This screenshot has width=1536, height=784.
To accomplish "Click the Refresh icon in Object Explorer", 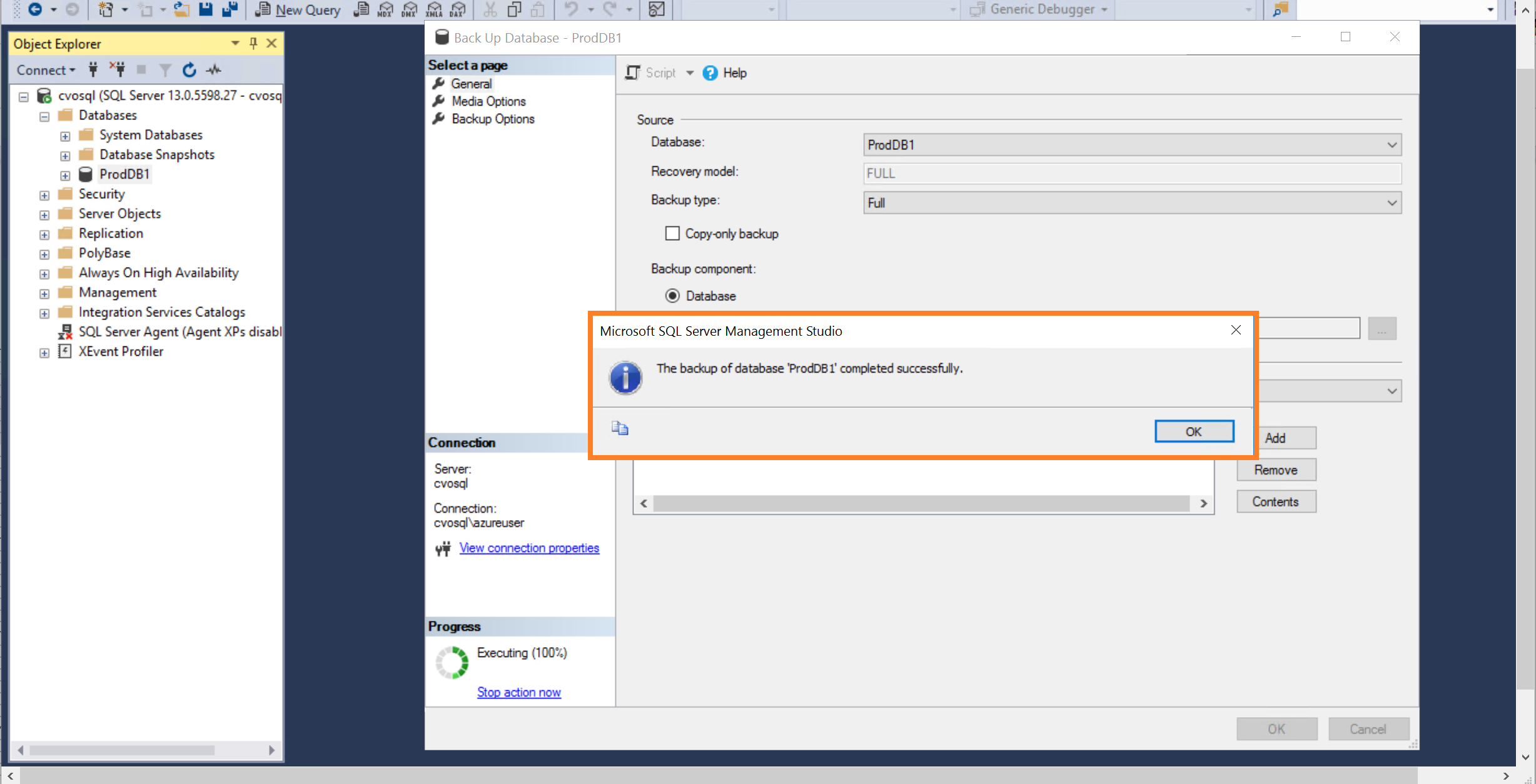I will (x=189, y=70).
